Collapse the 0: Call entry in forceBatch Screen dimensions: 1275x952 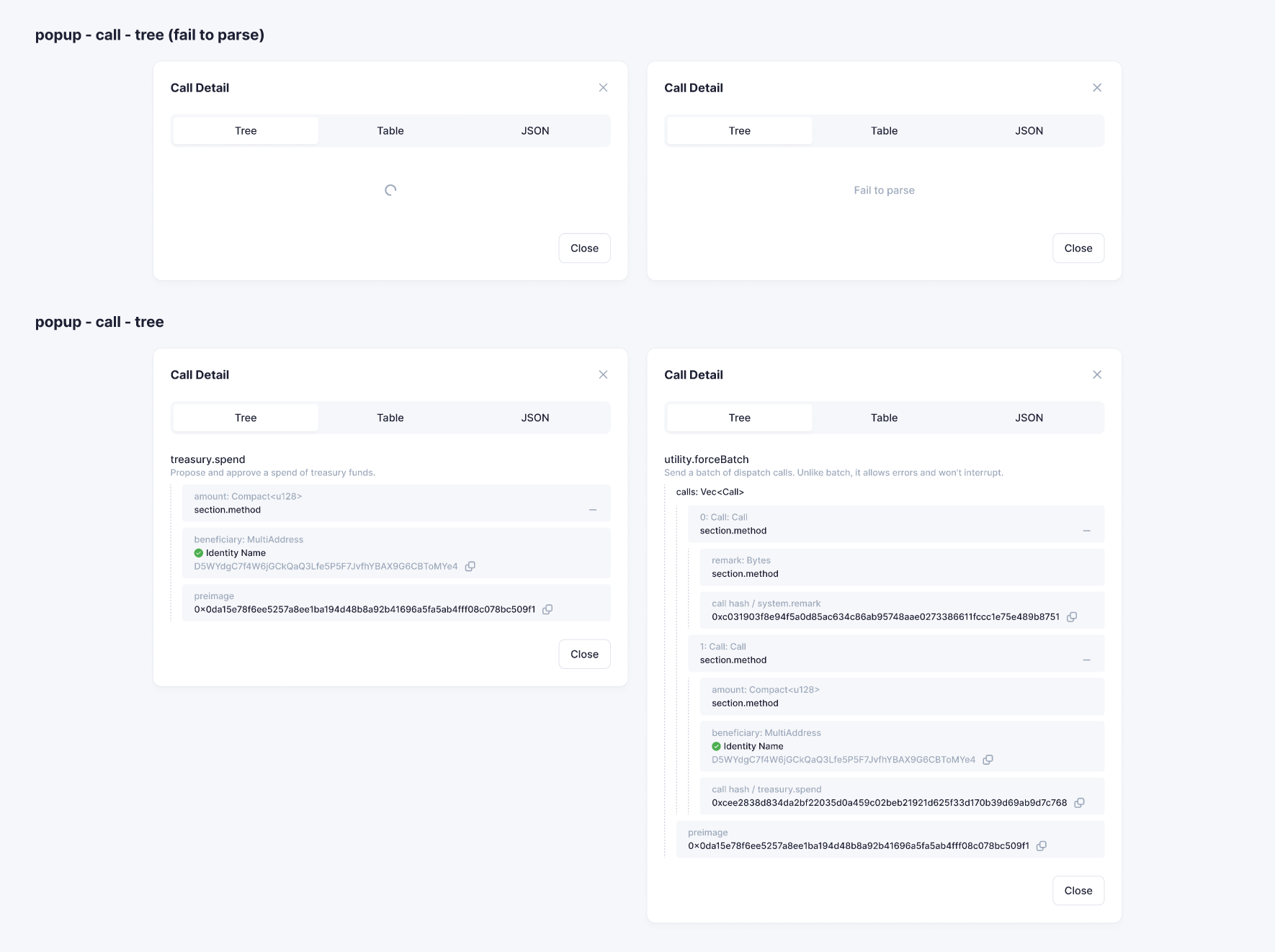click(x=1087, y=530)
